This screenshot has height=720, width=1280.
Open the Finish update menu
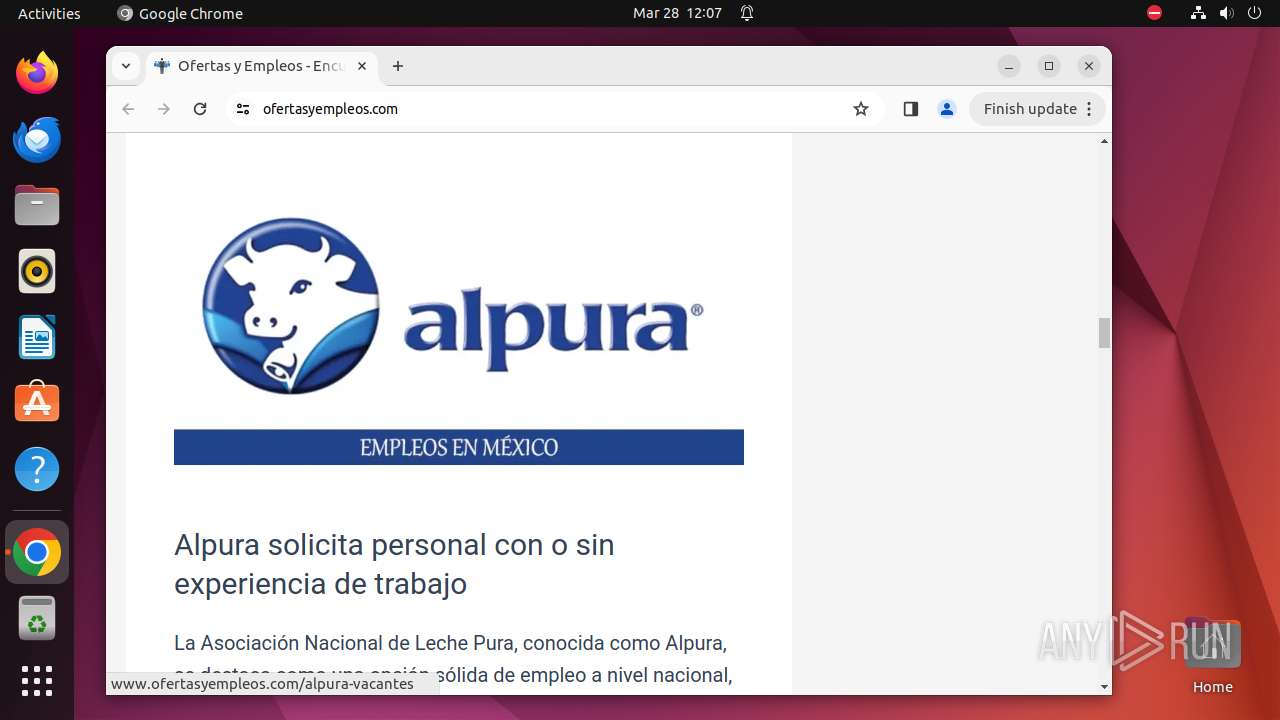(1037, 109)
